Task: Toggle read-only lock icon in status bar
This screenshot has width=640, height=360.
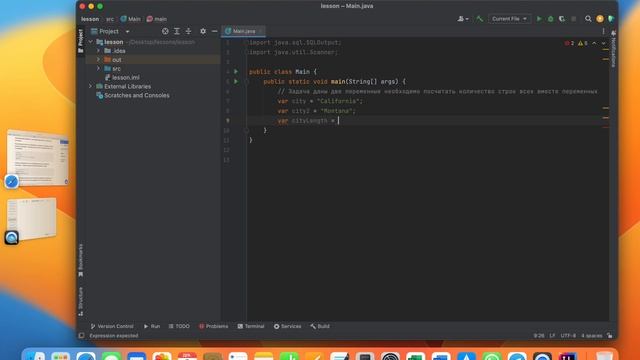Action: click(609, 336)
